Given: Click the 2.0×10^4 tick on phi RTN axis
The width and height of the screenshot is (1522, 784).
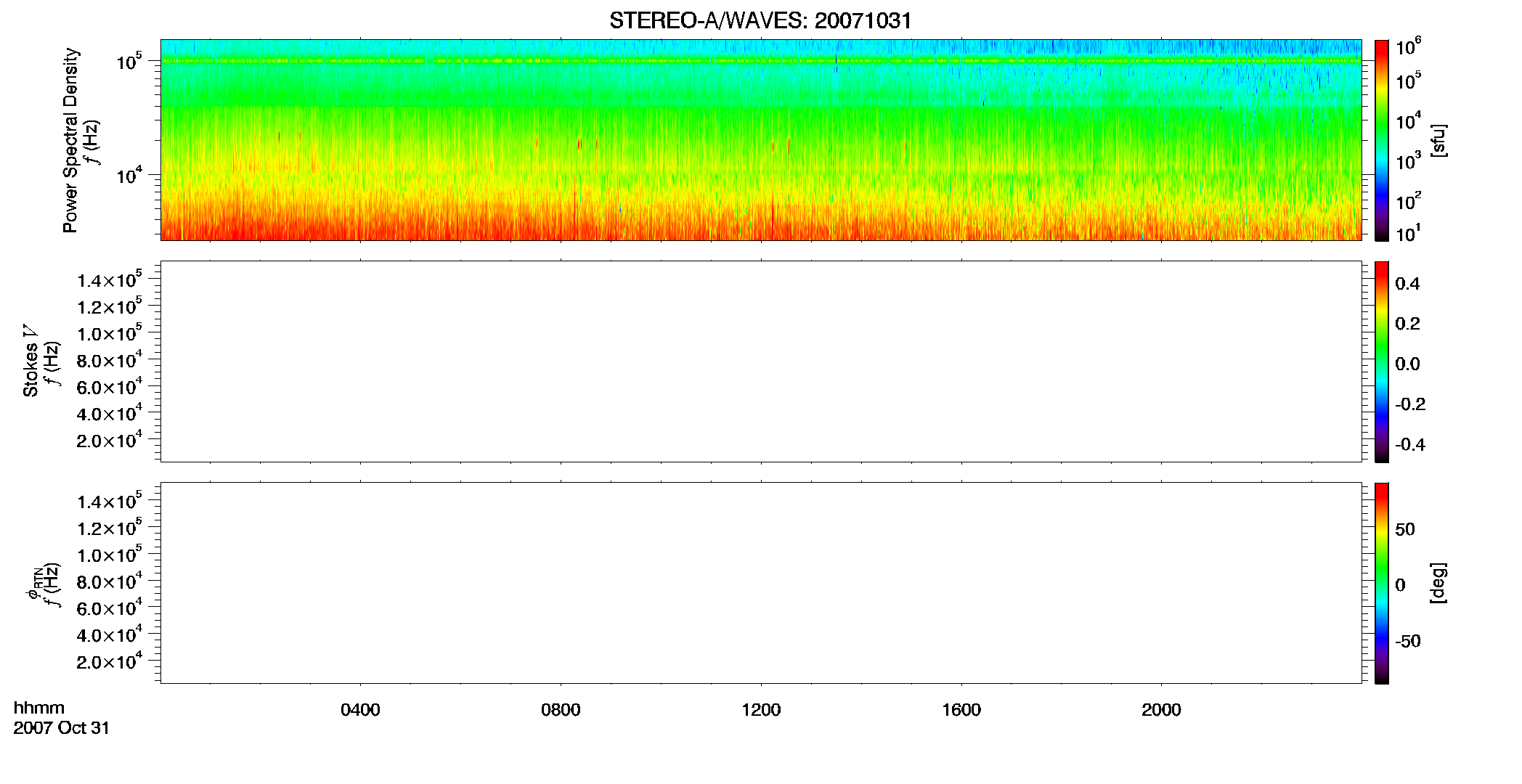Looking at the screenshot, I should point(110,661).
